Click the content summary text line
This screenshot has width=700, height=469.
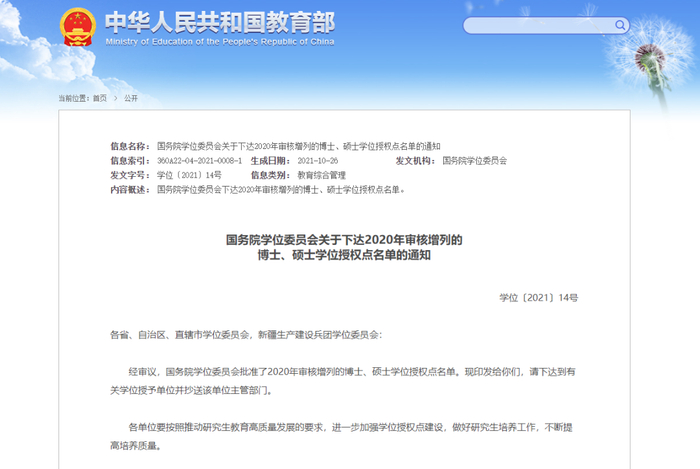click(x=281, y=190)
